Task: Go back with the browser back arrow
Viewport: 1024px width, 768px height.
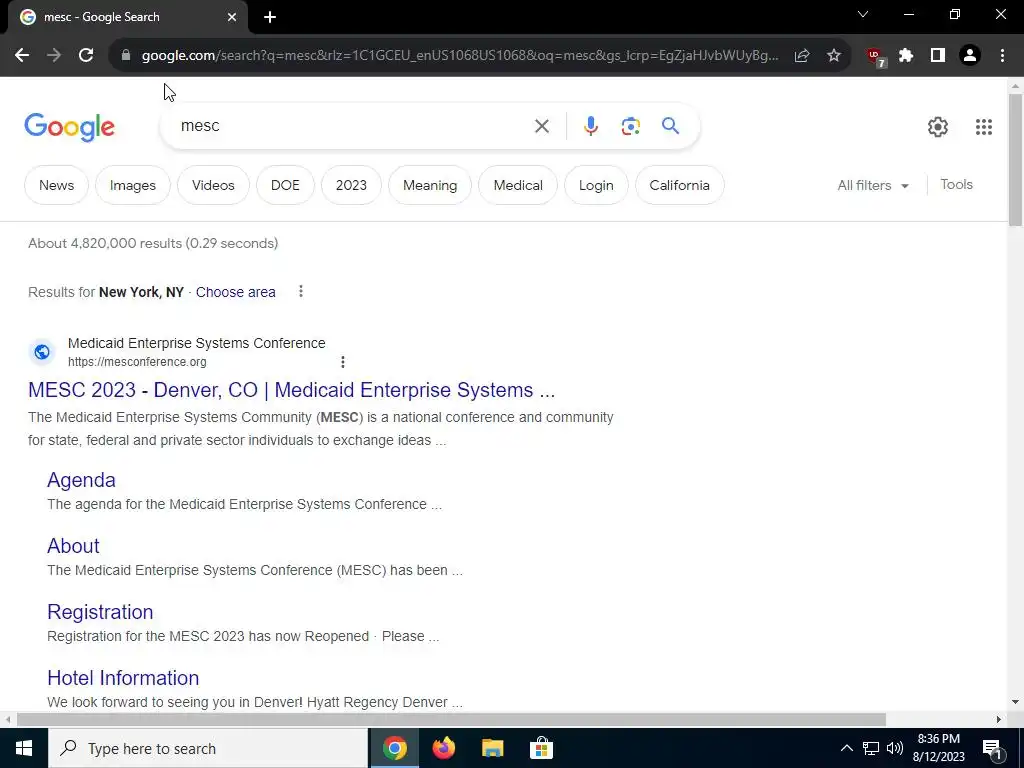Action: [22, 56]
